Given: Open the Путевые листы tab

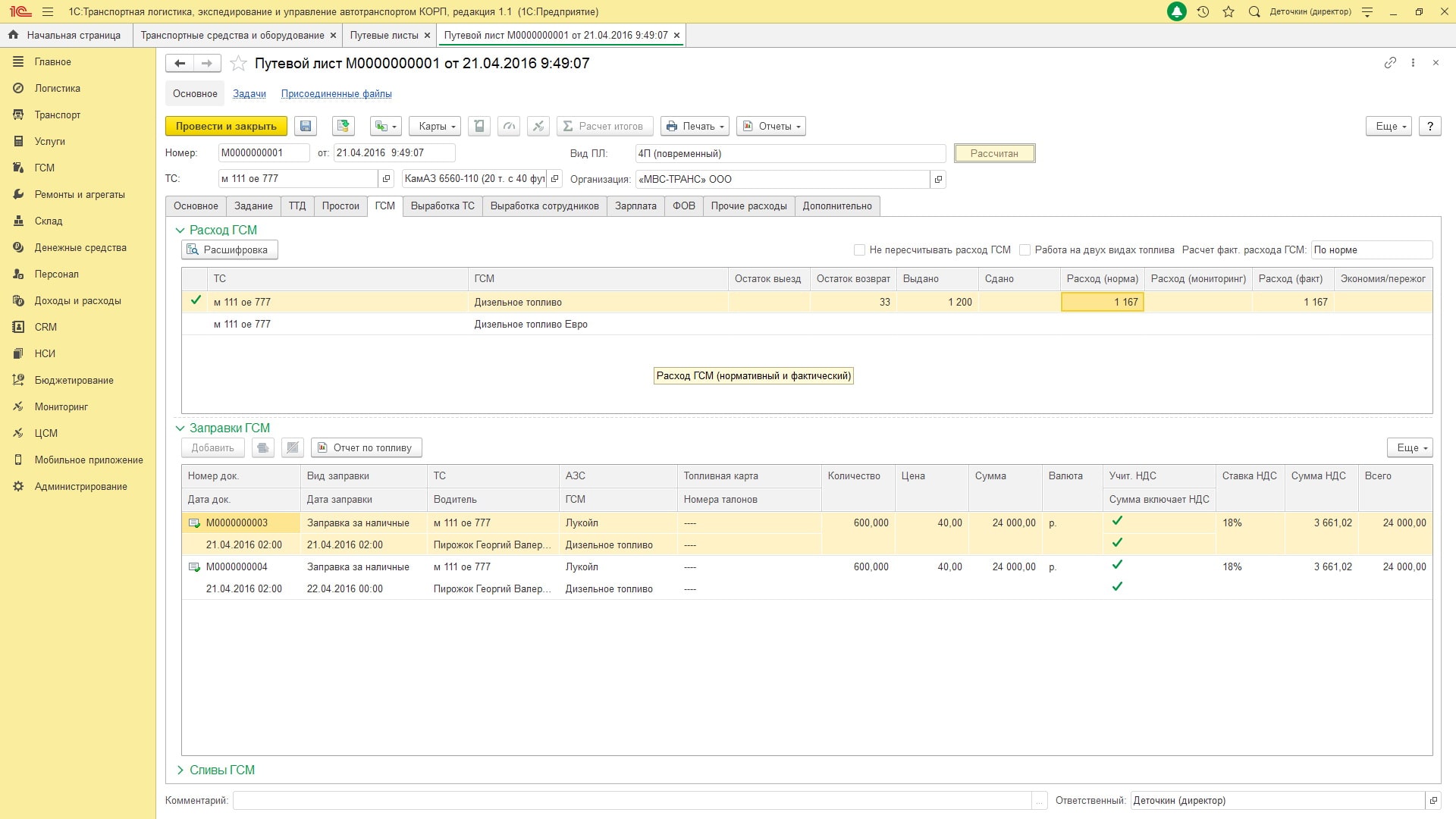Looking at the screenshot, I should (384, 35).
